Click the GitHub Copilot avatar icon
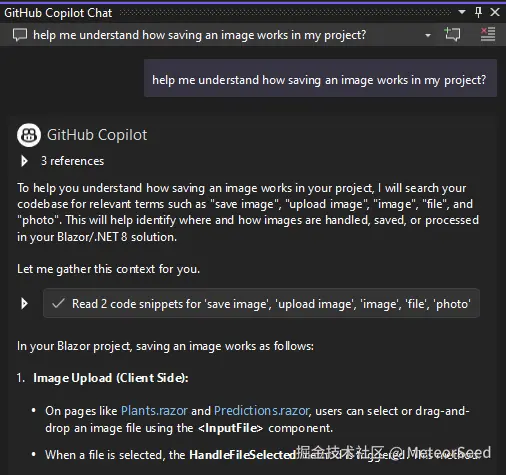Image resolution: width=506 pixels, height=475 pixels. [x=29, y=135]
